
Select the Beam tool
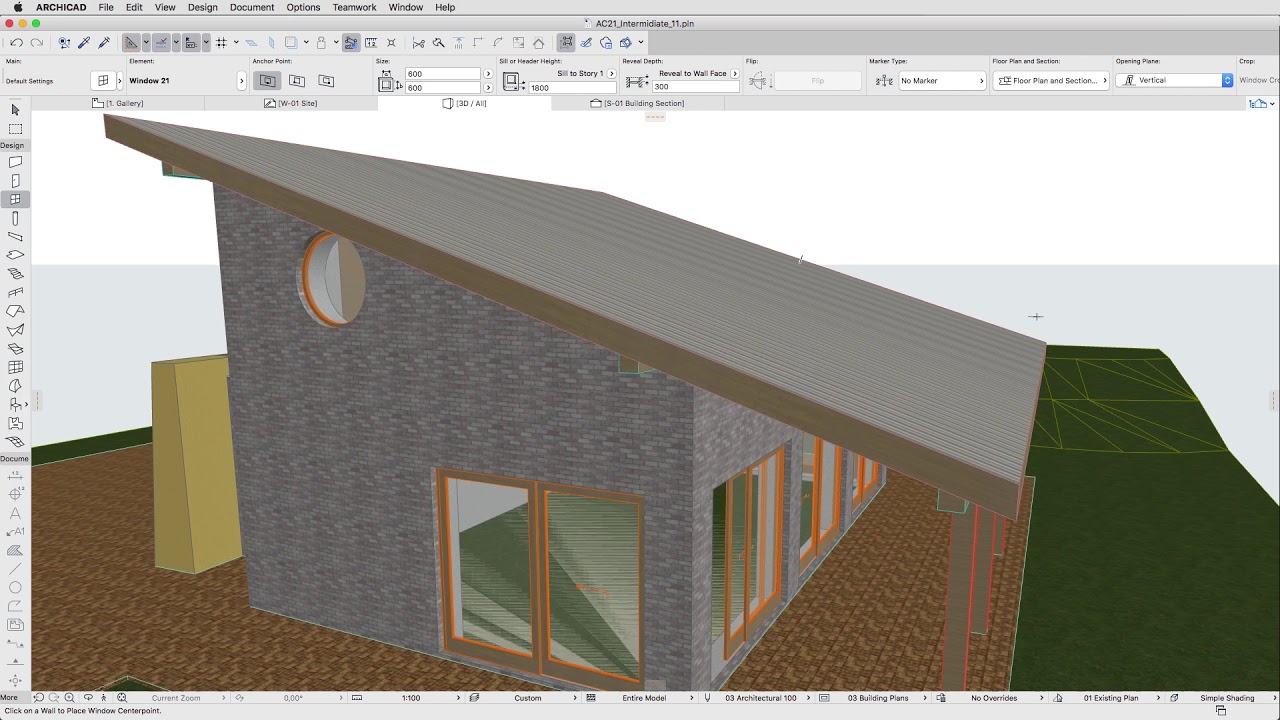tap(15, 237)
